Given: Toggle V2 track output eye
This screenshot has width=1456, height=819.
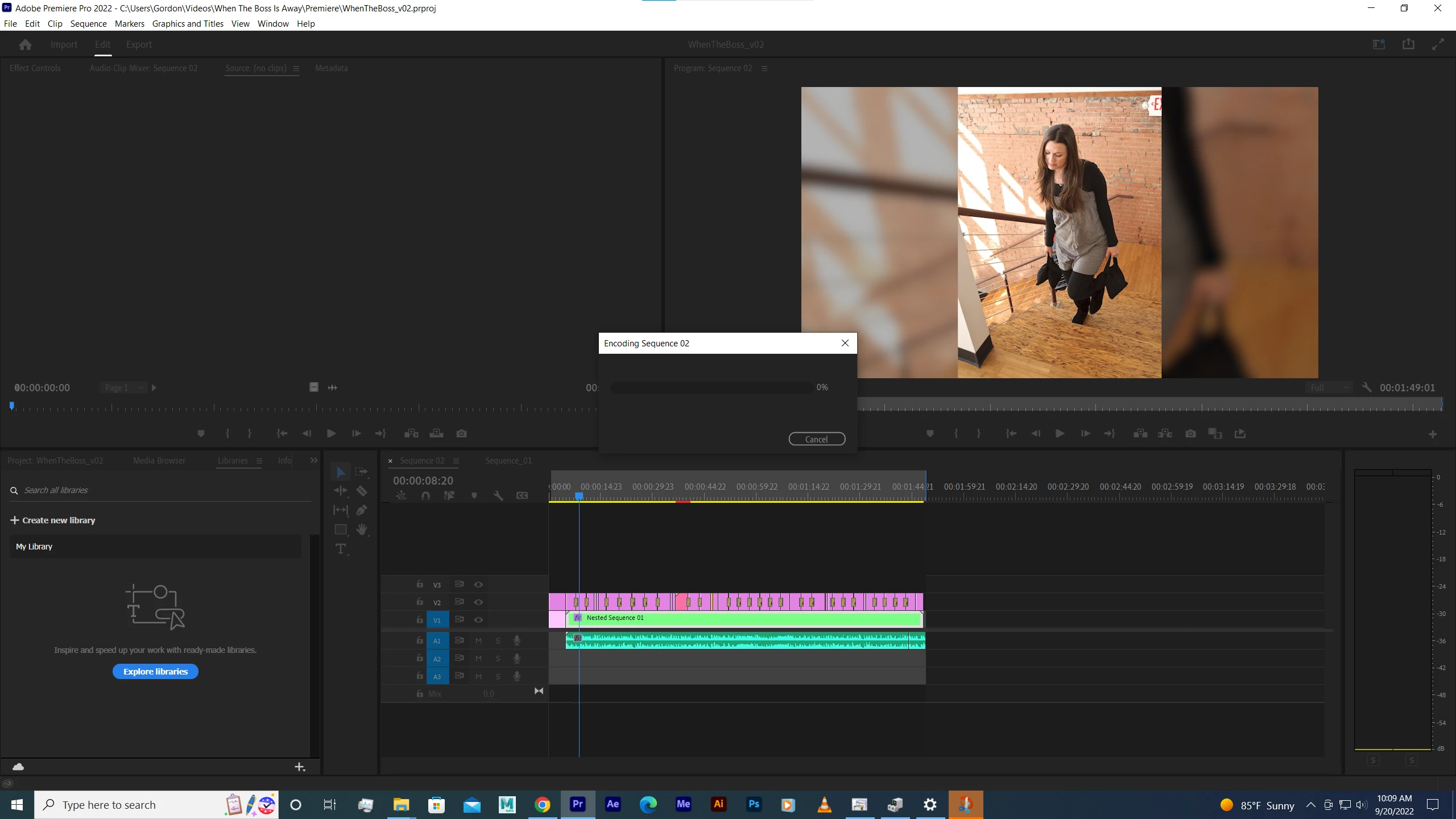Looking at the screenshot, I should point(478,602).
